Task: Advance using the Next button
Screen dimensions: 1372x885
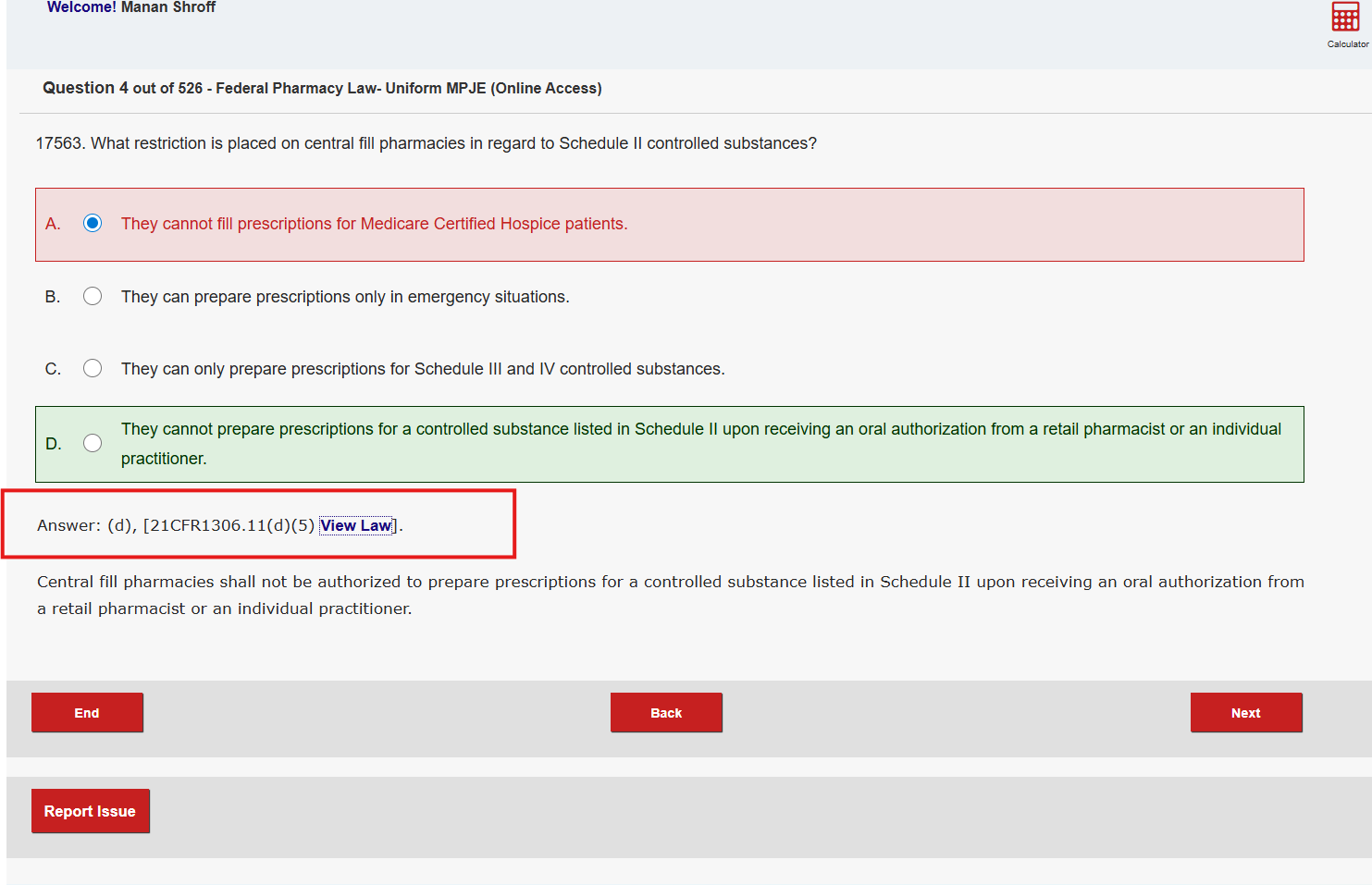Action: click(1245, 713)
